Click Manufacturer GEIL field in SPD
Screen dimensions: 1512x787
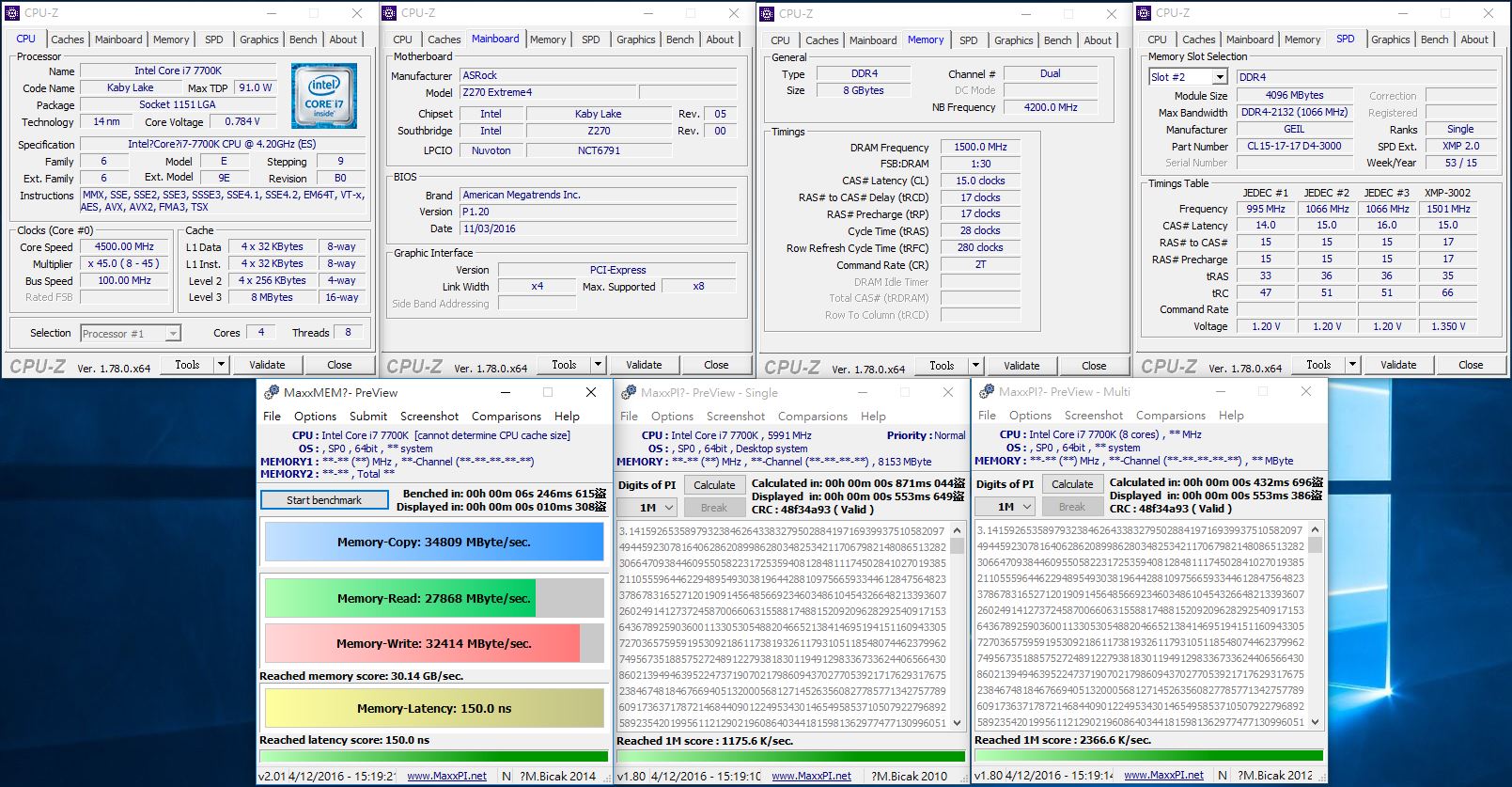[x=1295, y=129]
